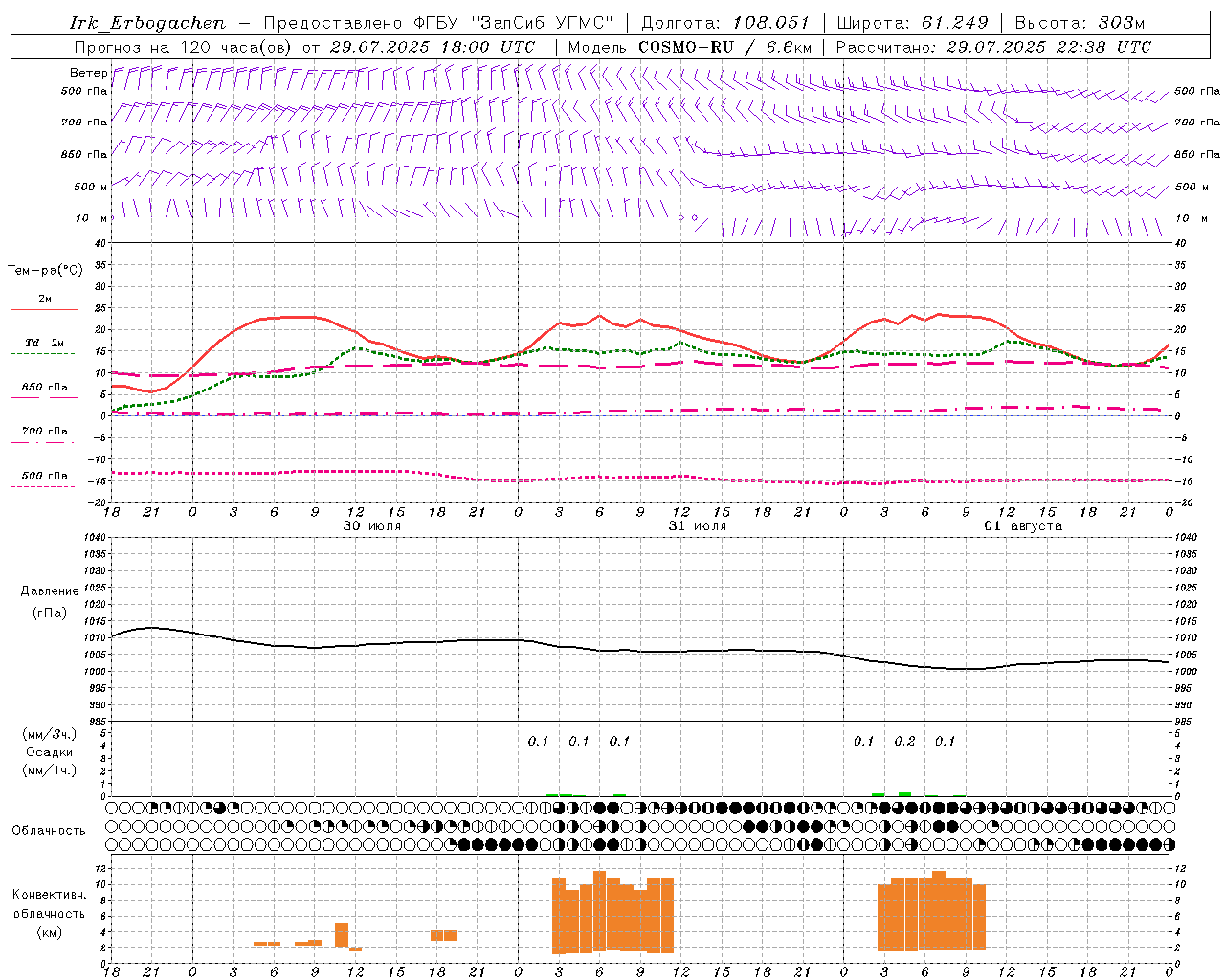Click the Давление pressure panel label

(x=50, y=591)
